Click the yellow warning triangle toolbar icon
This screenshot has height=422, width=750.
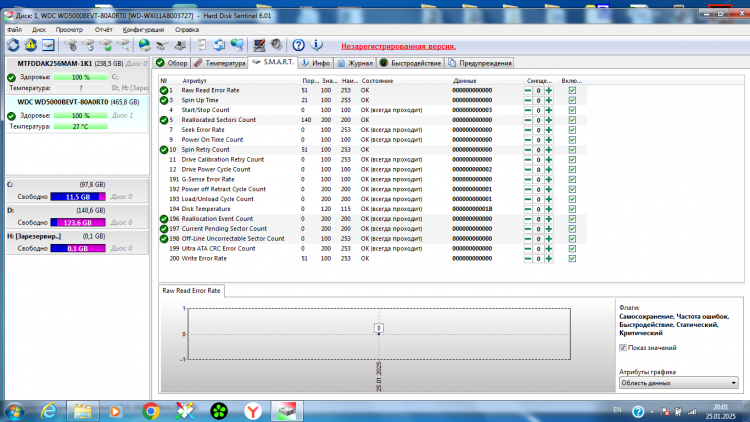(31, 45)
